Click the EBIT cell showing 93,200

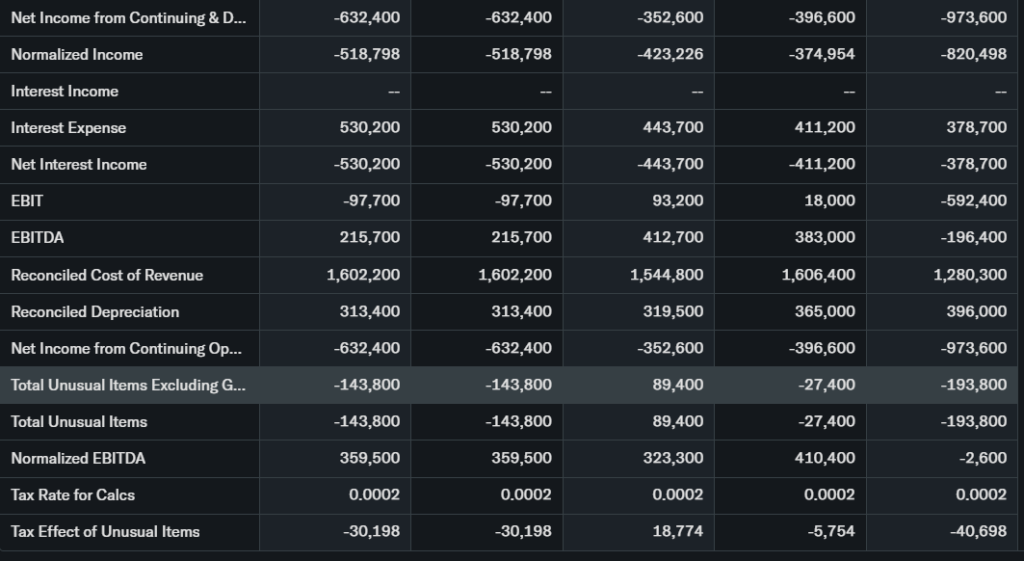coord(676,201)
